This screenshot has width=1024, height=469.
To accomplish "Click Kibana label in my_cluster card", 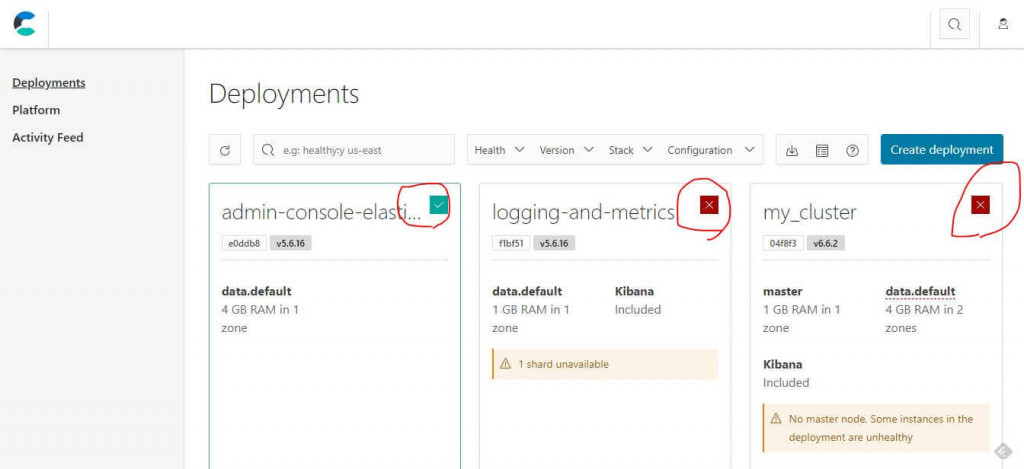I will click(782, 364).
